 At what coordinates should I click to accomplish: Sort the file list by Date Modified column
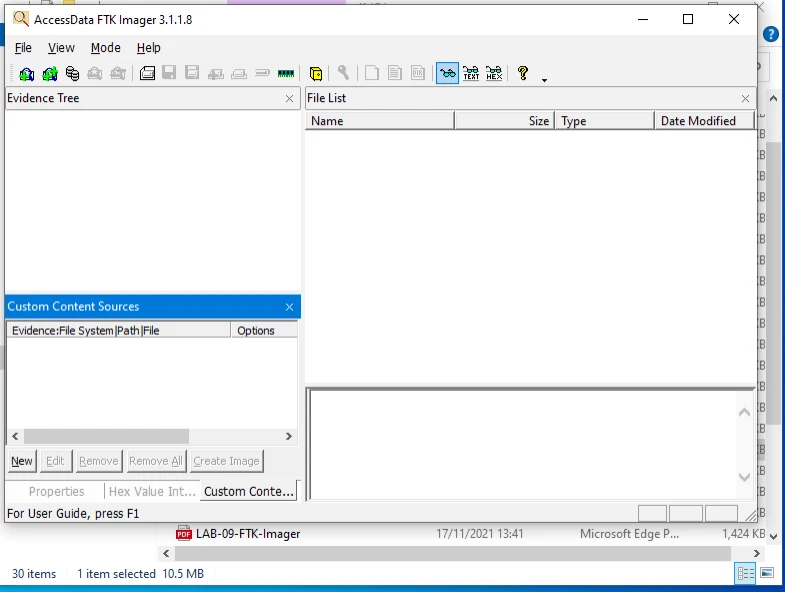point(698,121)
